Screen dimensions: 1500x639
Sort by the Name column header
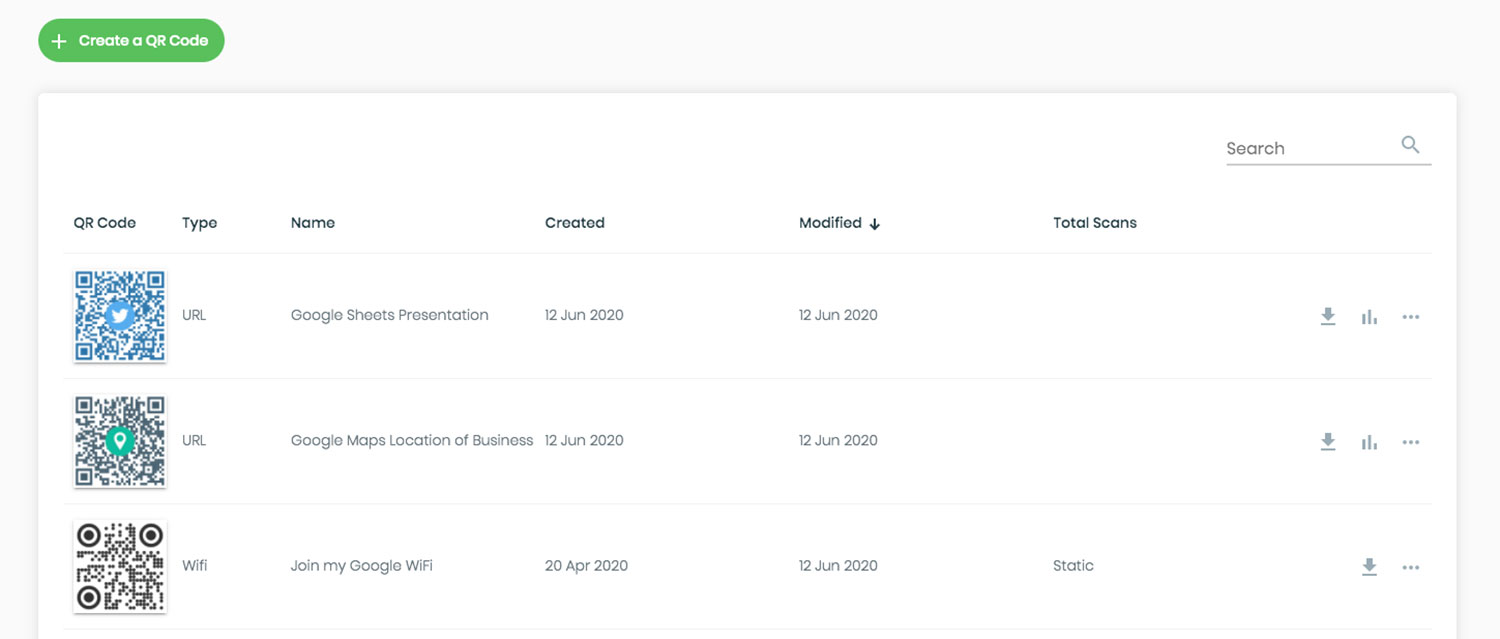(x=313, y=223)
